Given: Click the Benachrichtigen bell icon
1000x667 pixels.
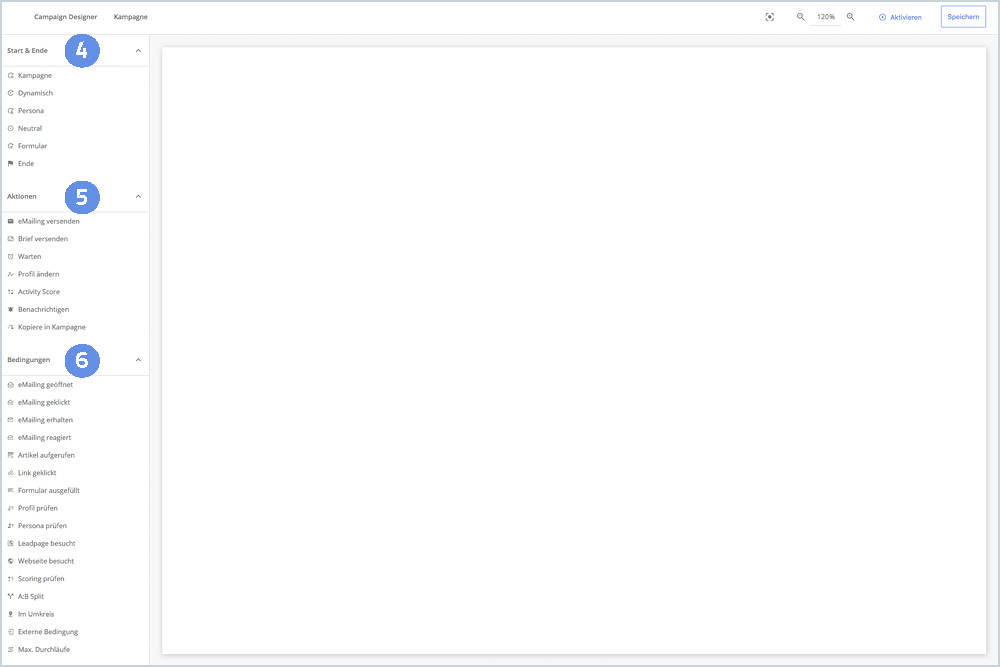Looking at the screenshot, I should coord(10,309).
